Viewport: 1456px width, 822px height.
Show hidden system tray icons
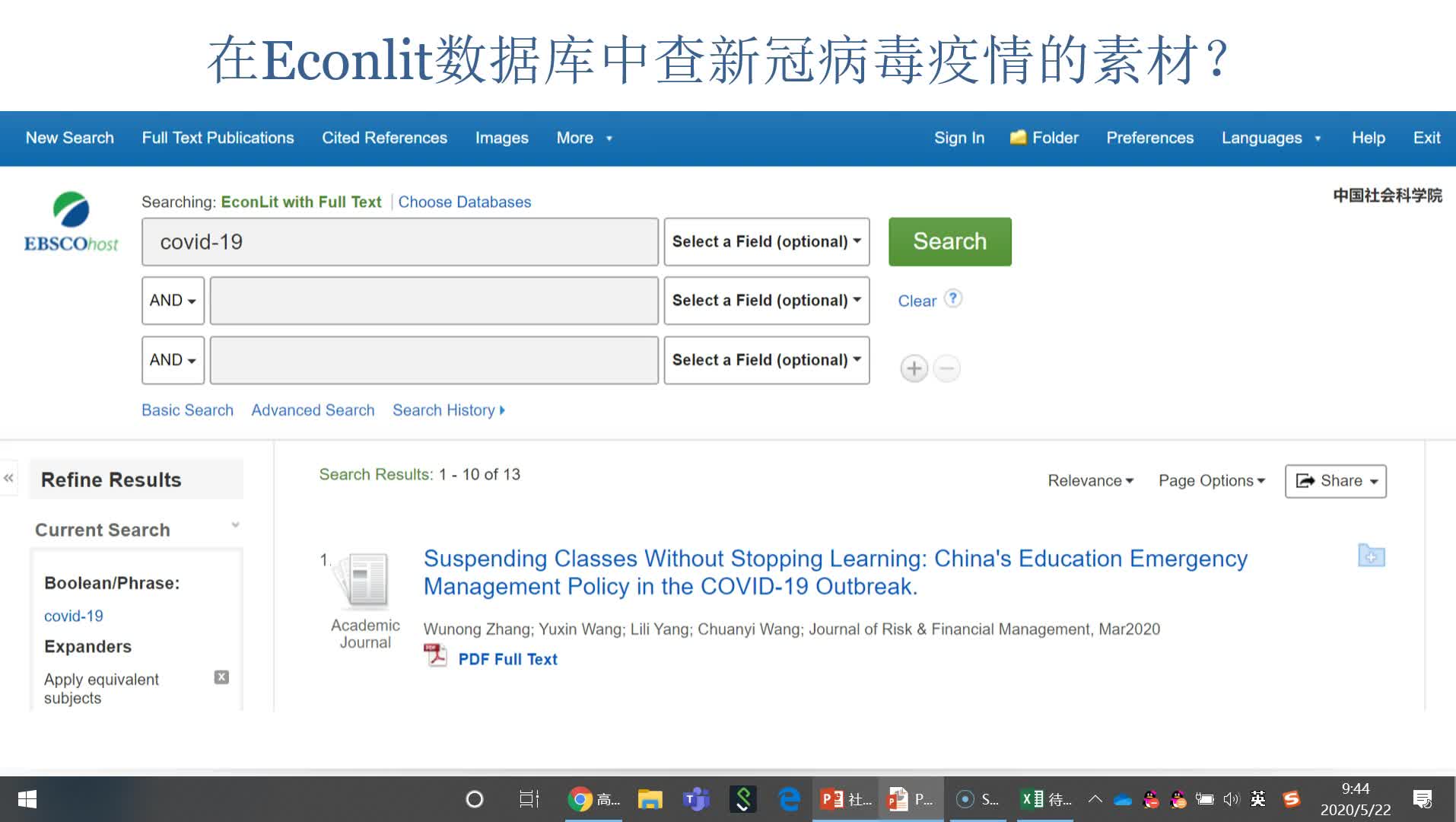tap(1095, 799)
